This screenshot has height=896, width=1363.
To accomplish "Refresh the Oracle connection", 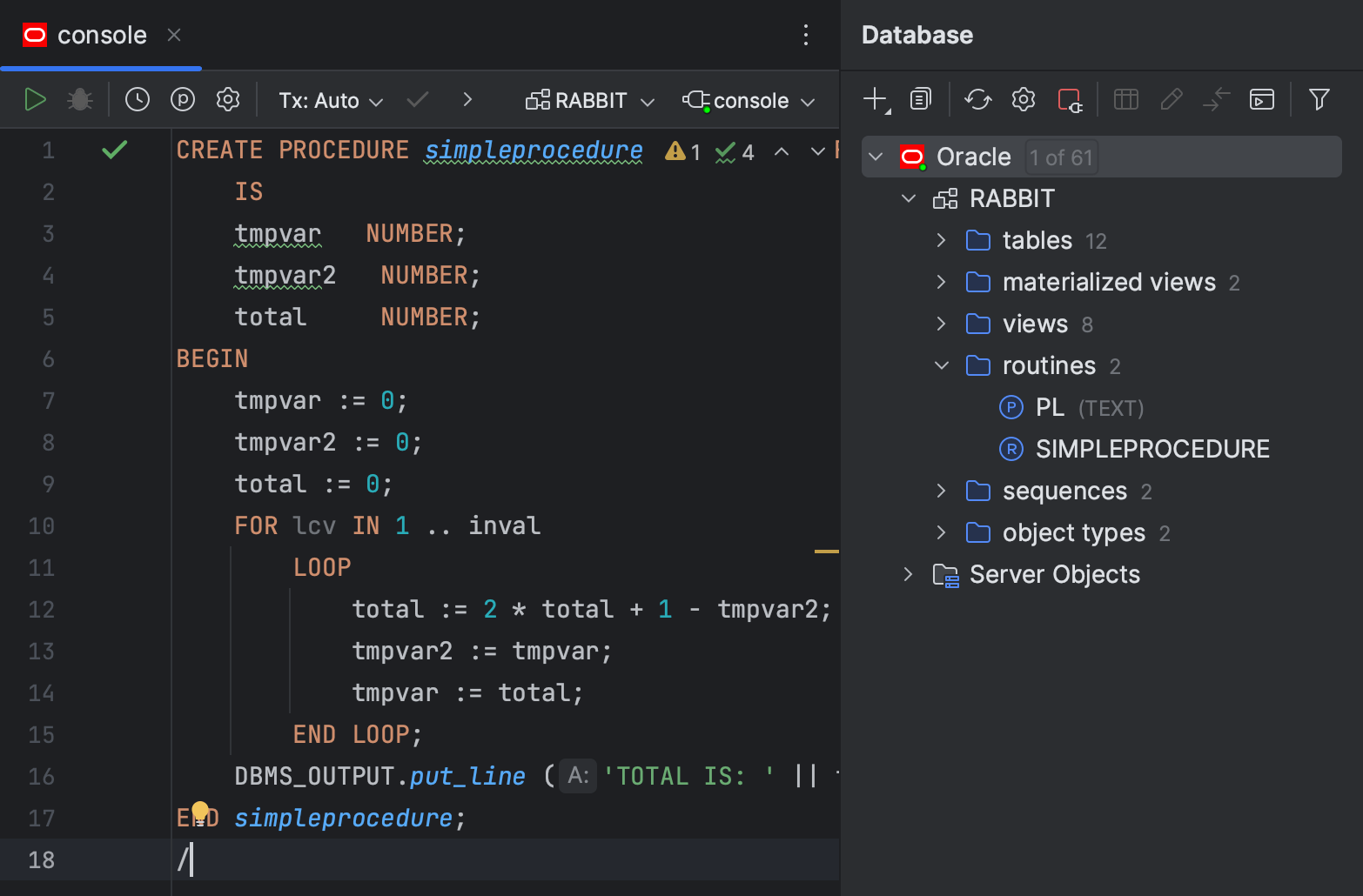I will (x=977, y=99).
